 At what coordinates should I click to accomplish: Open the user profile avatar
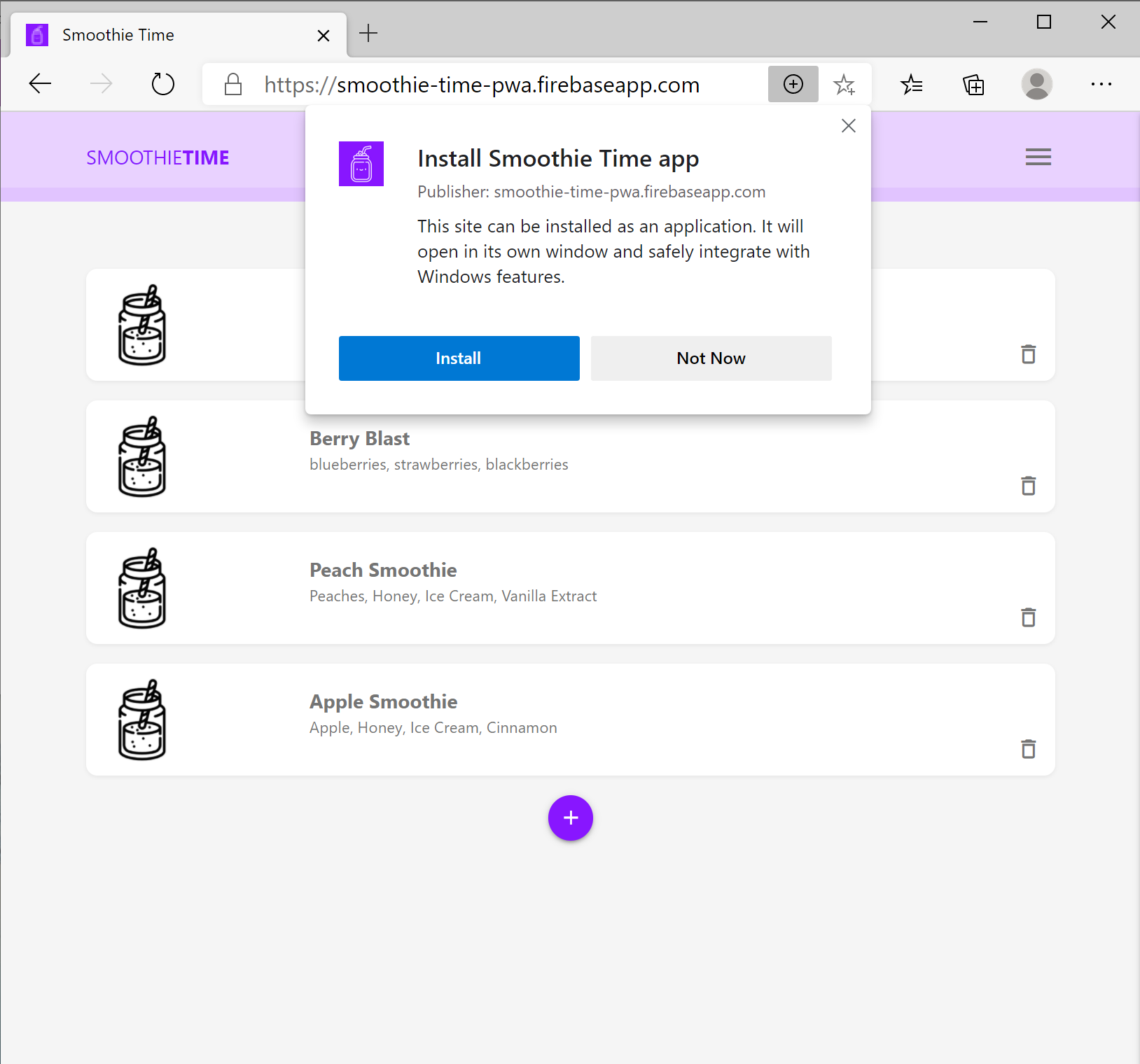coord(1036,85)
